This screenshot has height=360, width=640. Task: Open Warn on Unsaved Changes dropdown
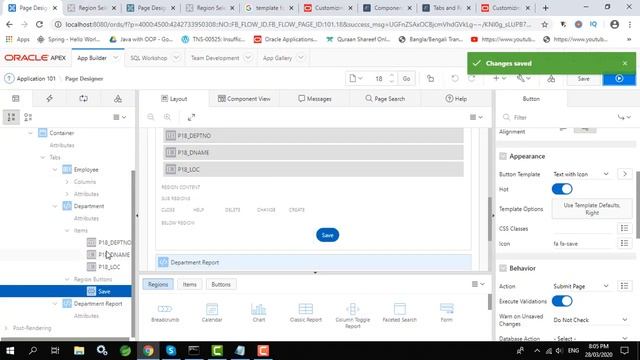(x=591, y=320)
